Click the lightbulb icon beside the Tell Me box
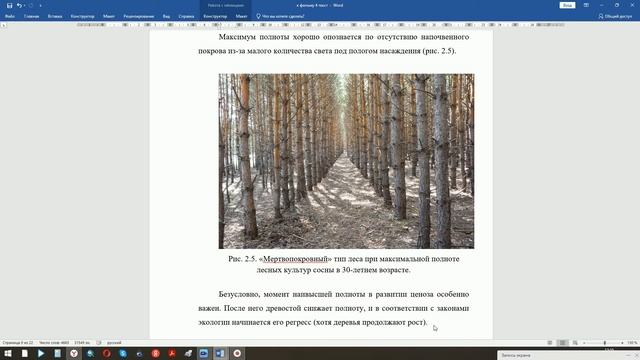 (258, 16)
